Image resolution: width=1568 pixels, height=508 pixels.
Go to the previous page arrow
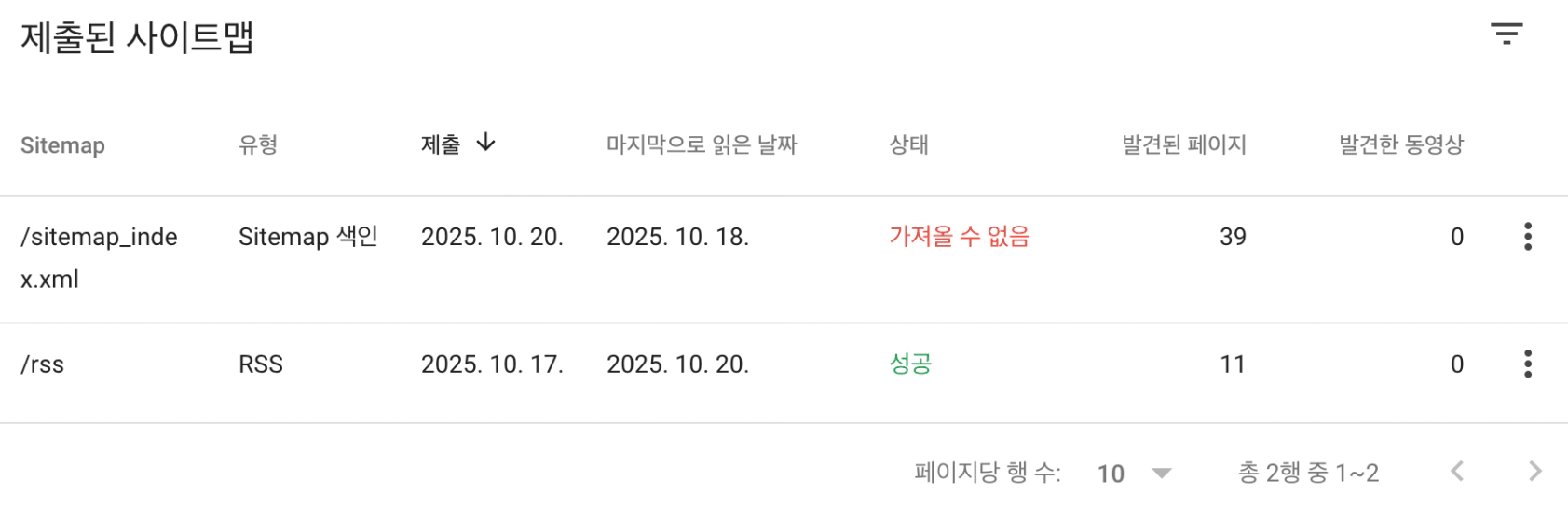[1457, 472]
